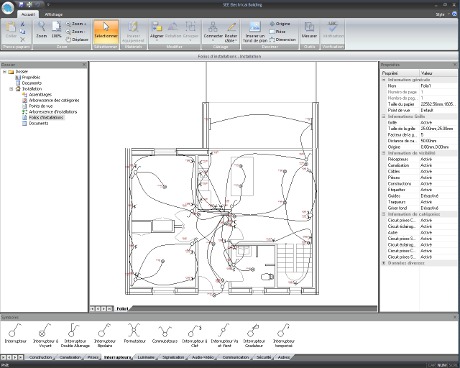Screen dimensions: 460x368
Task: Click the Guides visibility value
Action: pyautogui.click(x=438, y=196)
